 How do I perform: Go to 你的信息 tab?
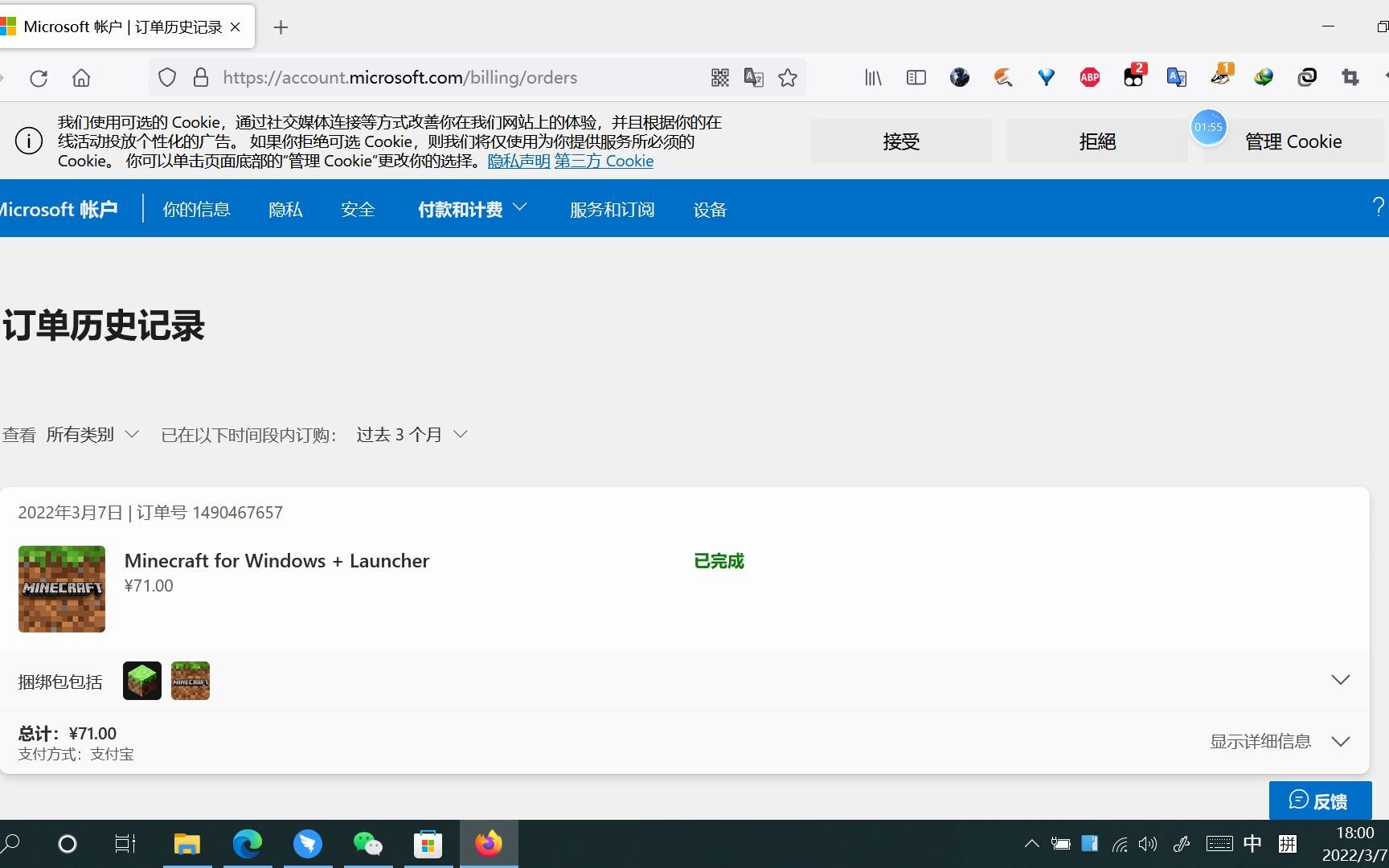pyautogui.click(x=197, y=209)
